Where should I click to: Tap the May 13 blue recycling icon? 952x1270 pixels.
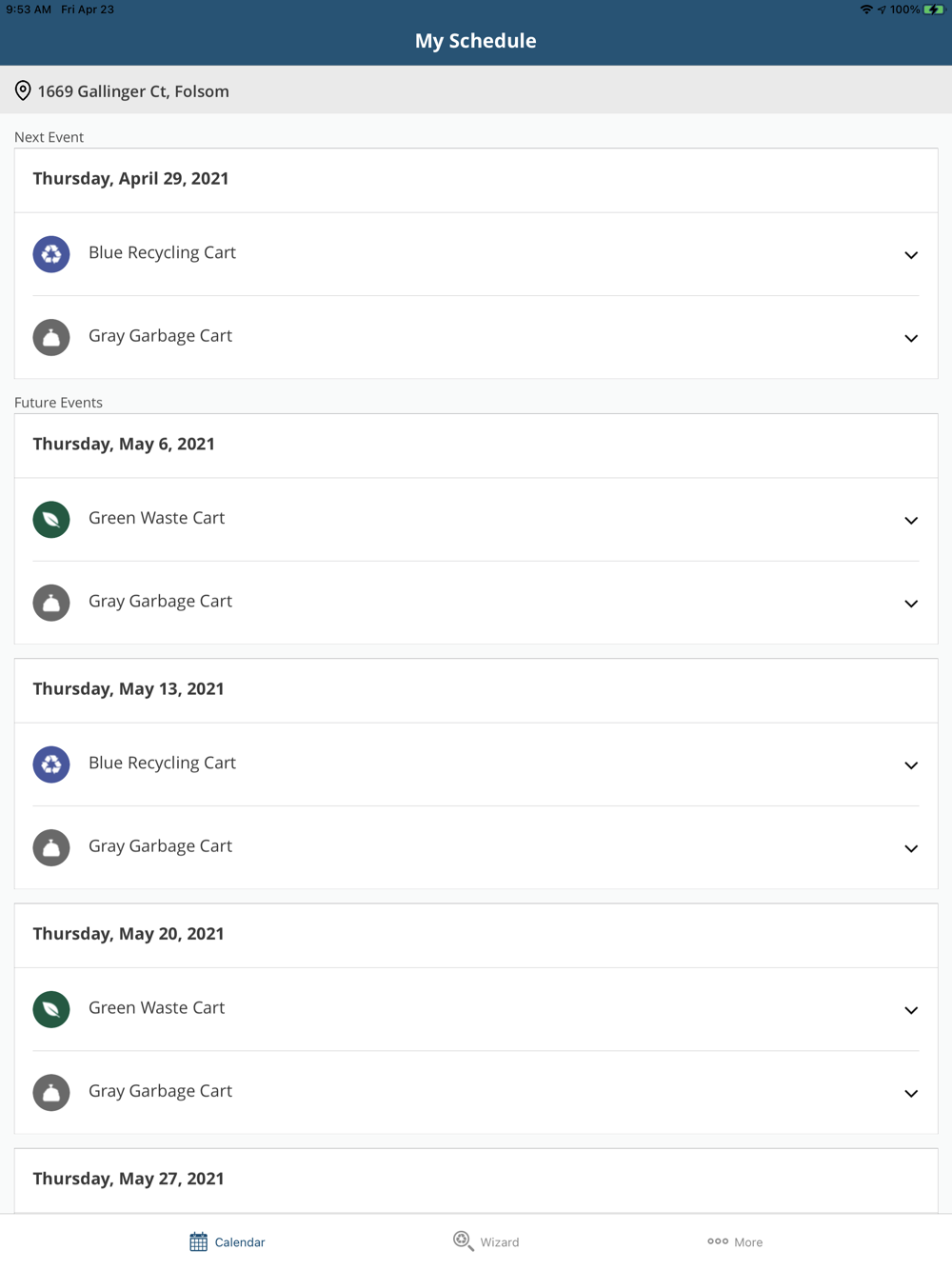(51, 764)
